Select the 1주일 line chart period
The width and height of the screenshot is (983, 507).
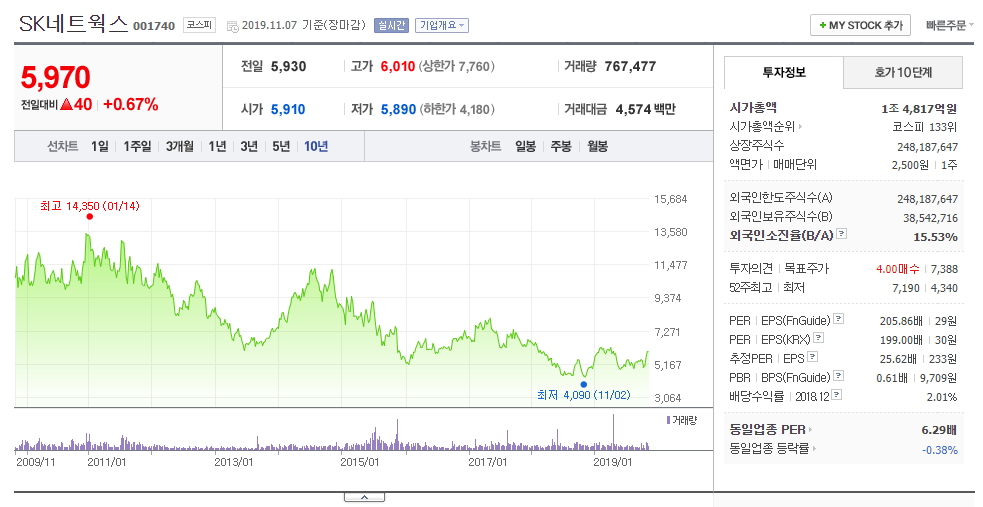tap(137, 147)
